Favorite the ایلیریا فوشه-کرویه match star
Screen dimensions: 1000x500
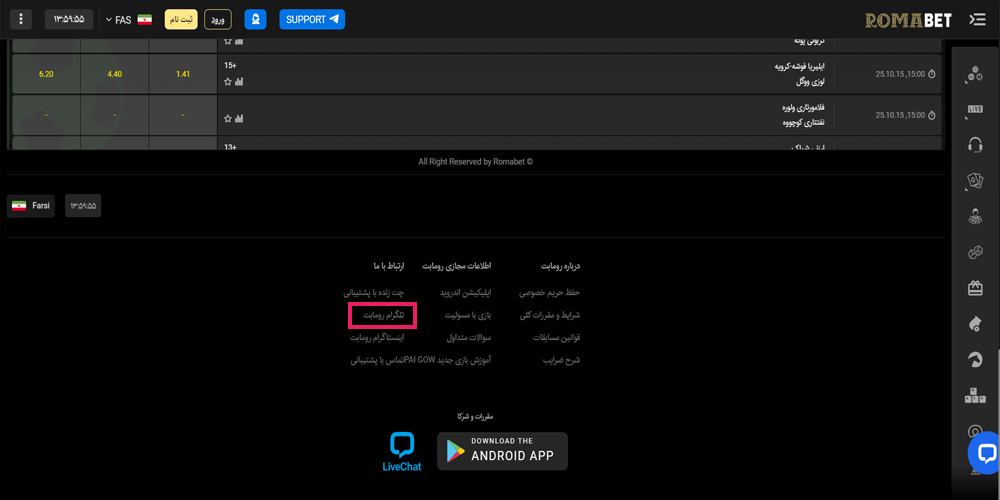coord(228,82)
